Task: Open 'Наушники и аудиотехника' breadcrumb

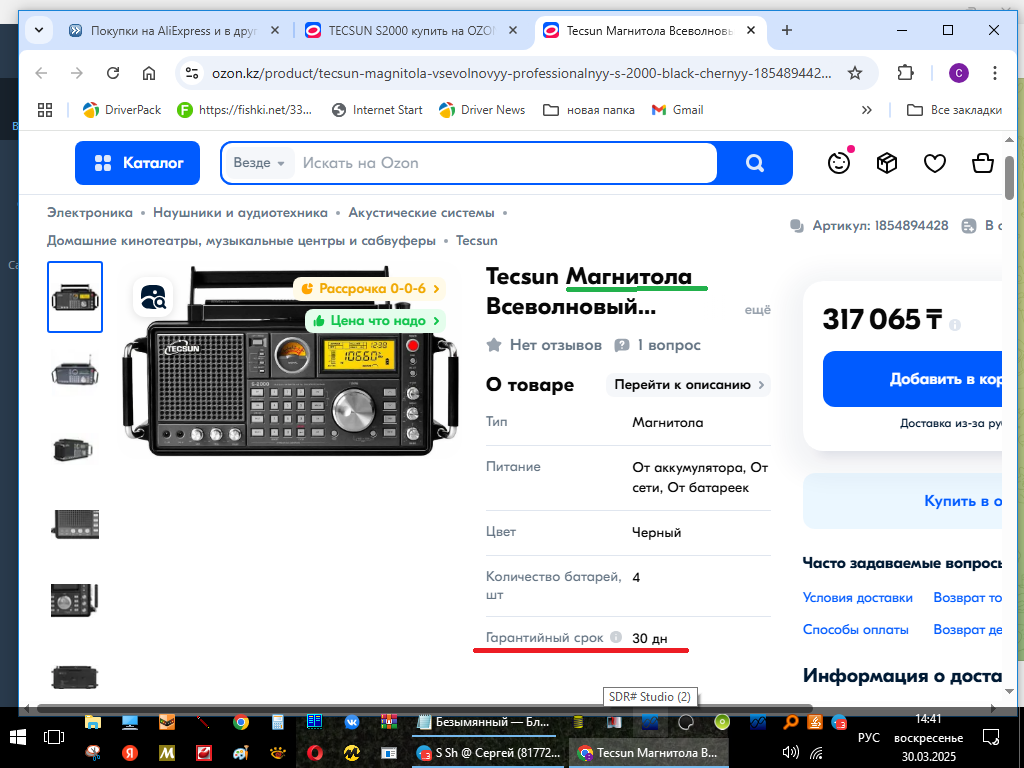Action: 240,212
